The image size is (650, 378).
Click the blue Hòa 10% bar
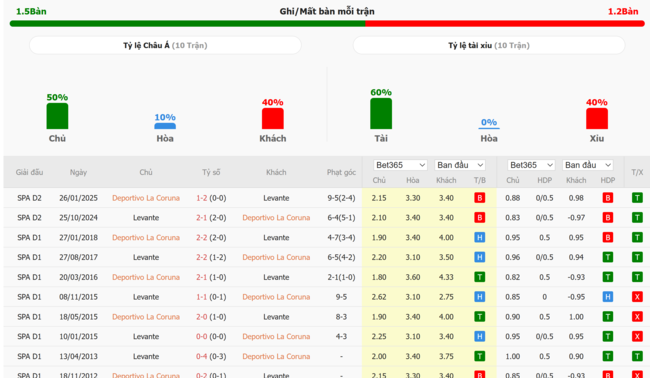click(165, 126)
